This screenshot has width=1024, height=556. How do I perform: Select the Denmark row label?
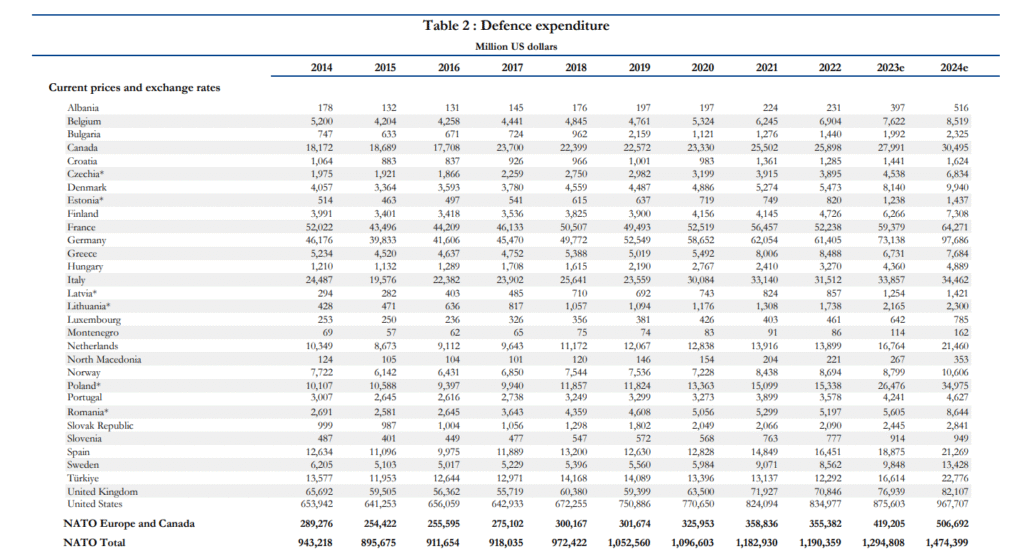(87, 187)
